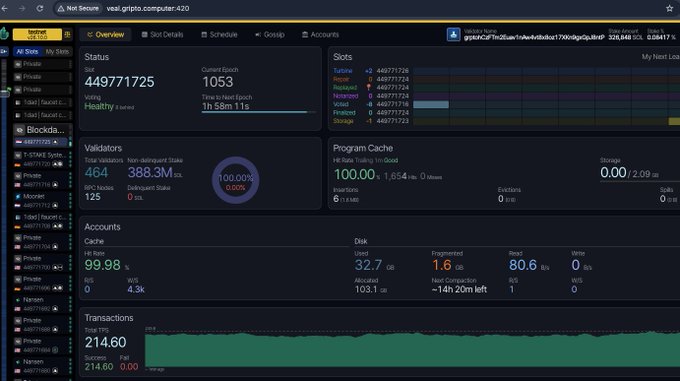Image resolution: width=680 pixels, height=381 pixels.
Task: Click the Voted row highlighted bar segment
Action: coord(431,104)
